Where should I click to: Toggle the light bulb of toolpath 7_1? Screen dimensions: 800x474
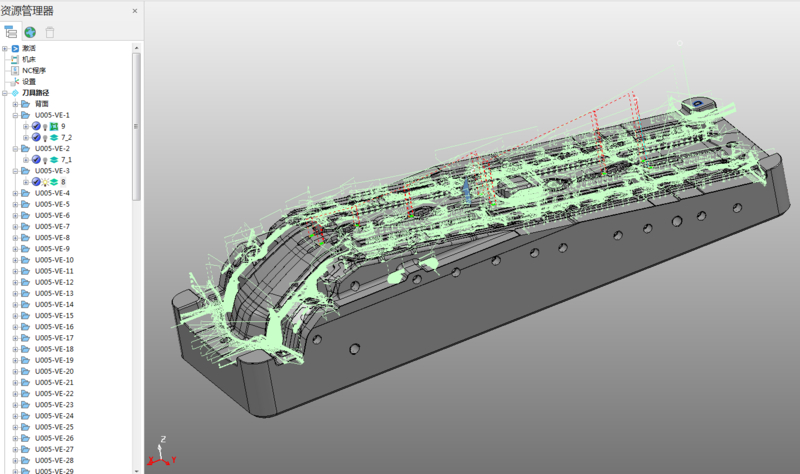point(45,159)
